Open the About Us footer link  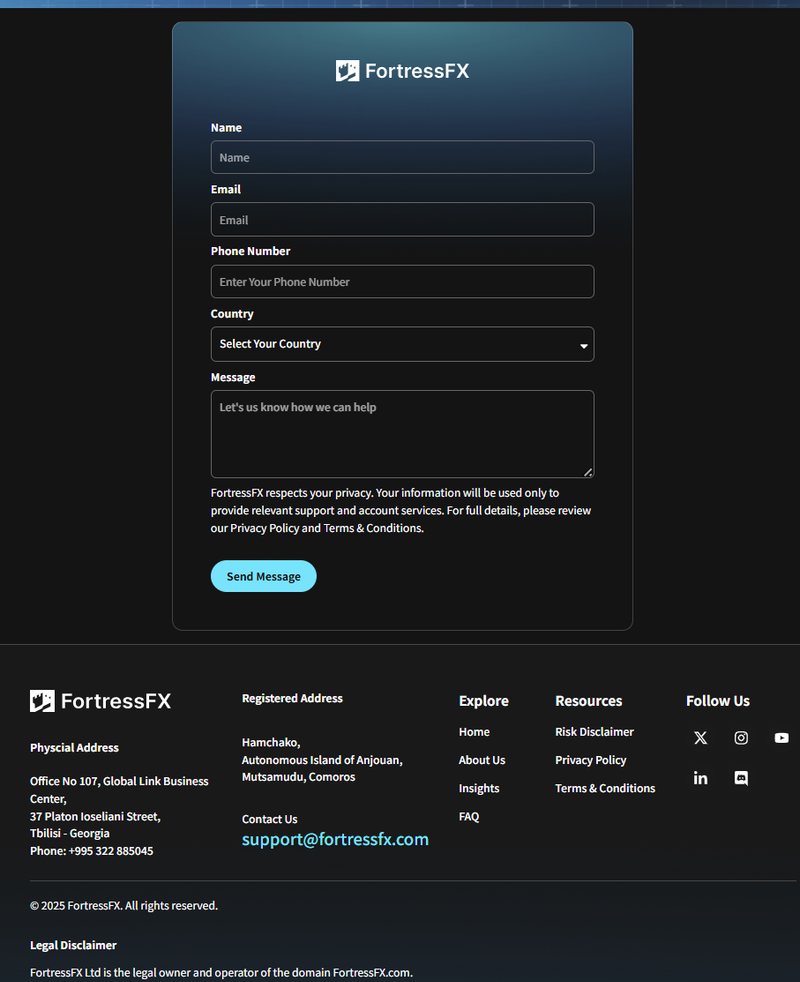coord(482,760)
